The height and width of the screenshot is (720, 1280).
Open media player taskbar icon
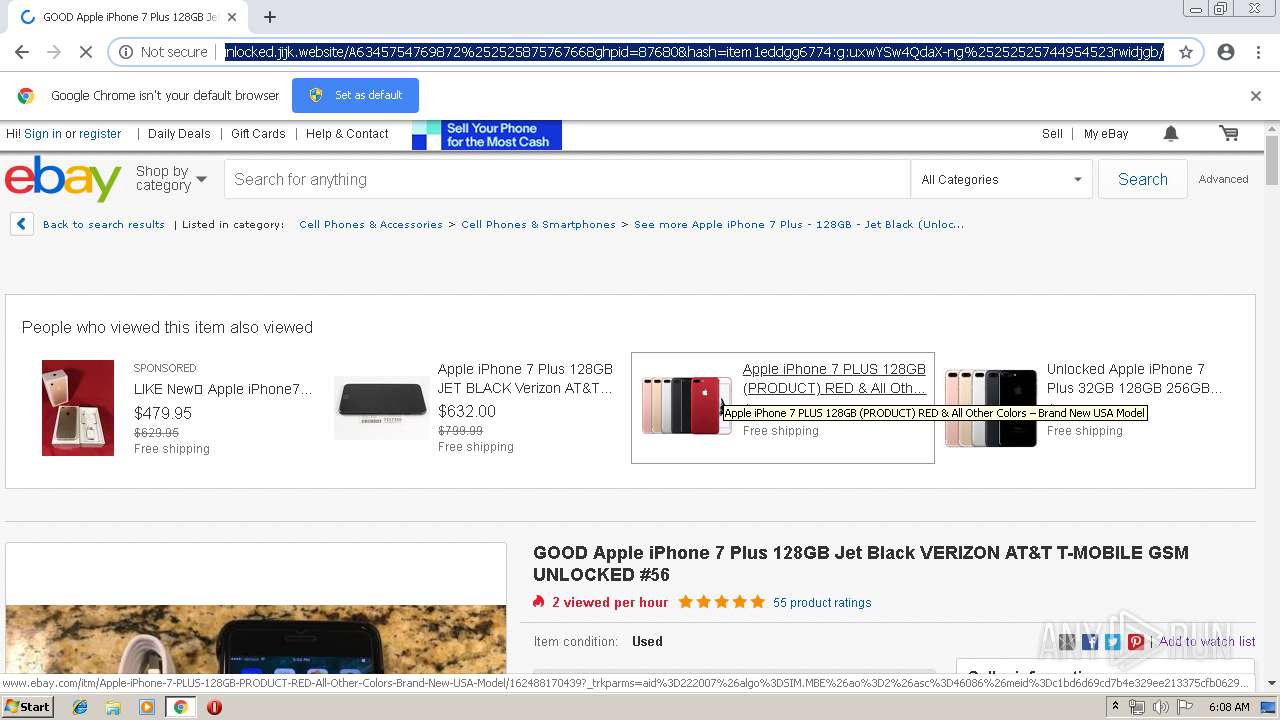click(x=147, y=707)
